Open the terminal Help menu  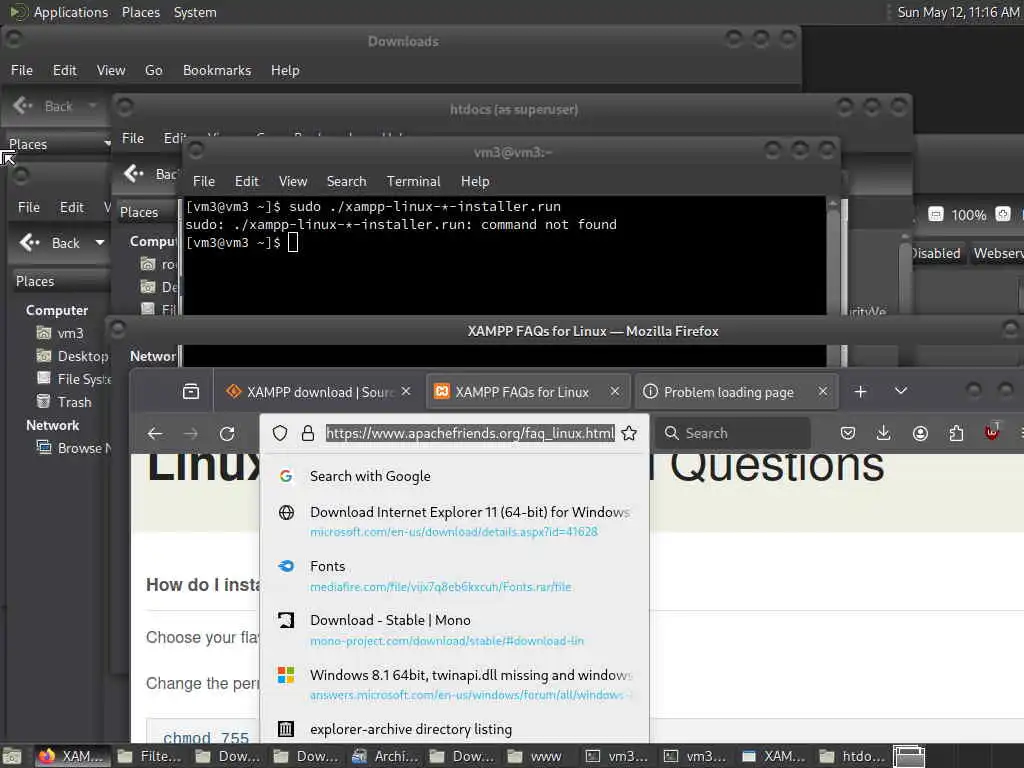pyautogui.click(x=475, y=182)
